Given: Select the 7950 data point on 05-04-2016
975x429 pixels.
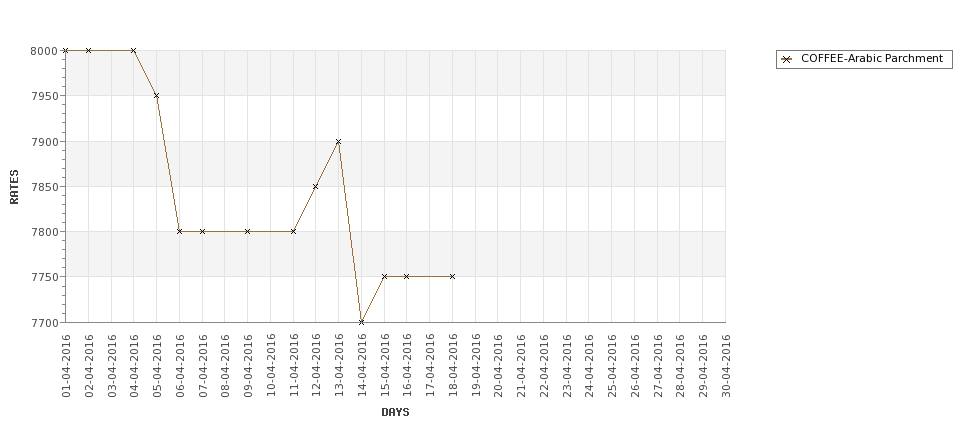Looking at the screenshot, I should 156,96.
